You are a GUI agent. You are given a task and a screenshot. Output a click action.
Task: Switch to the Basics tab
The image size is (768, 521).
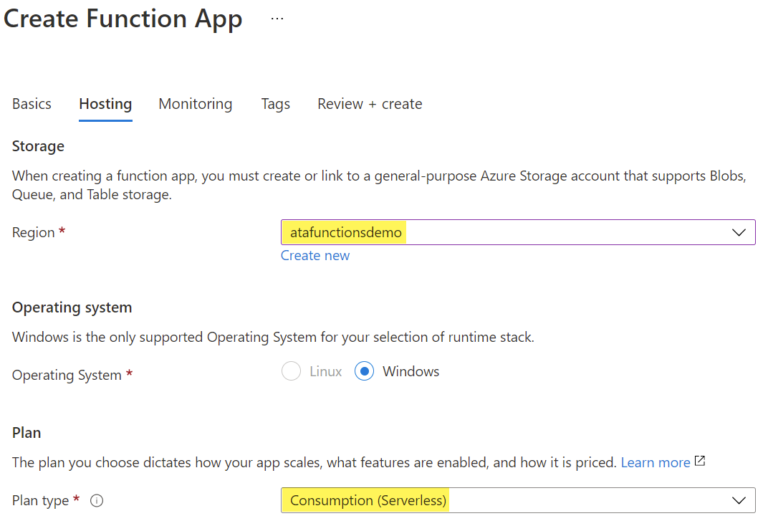coord(32,104)
